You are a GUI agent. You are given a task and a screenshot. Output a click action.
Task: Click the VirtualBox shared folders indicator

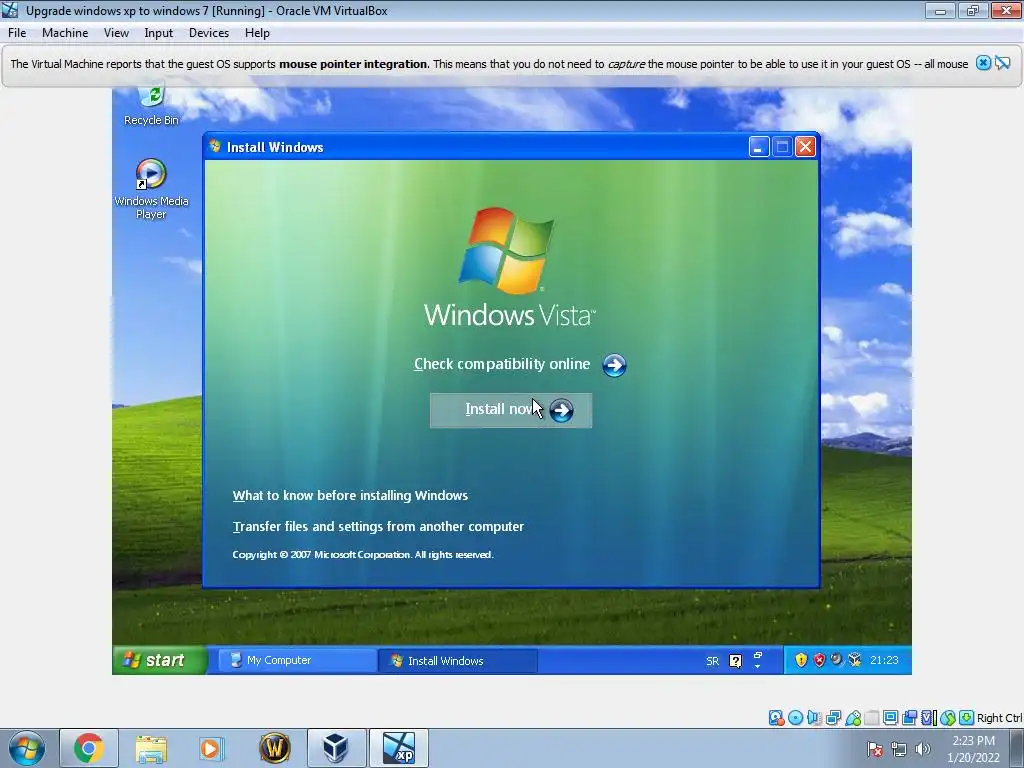(x=872, y=718)
